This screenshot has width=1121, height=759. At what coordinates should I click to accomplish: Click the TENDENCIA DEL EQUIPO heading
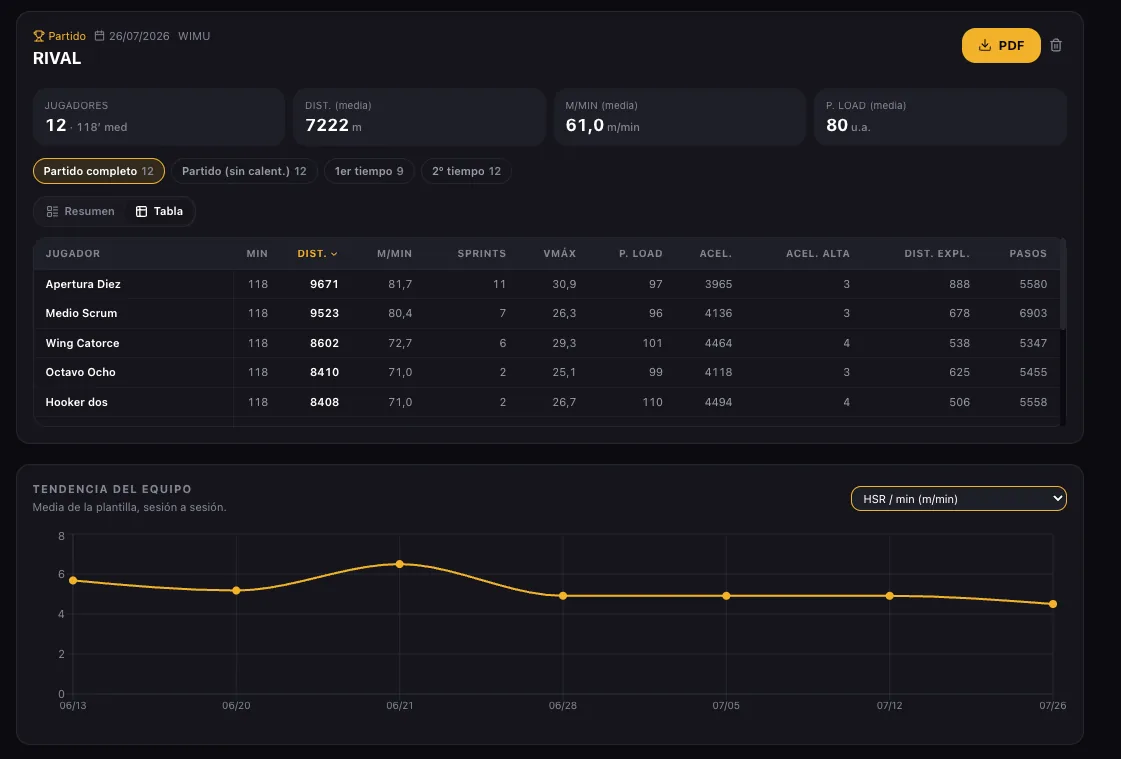pyautogui.click(x=112, y=489)
